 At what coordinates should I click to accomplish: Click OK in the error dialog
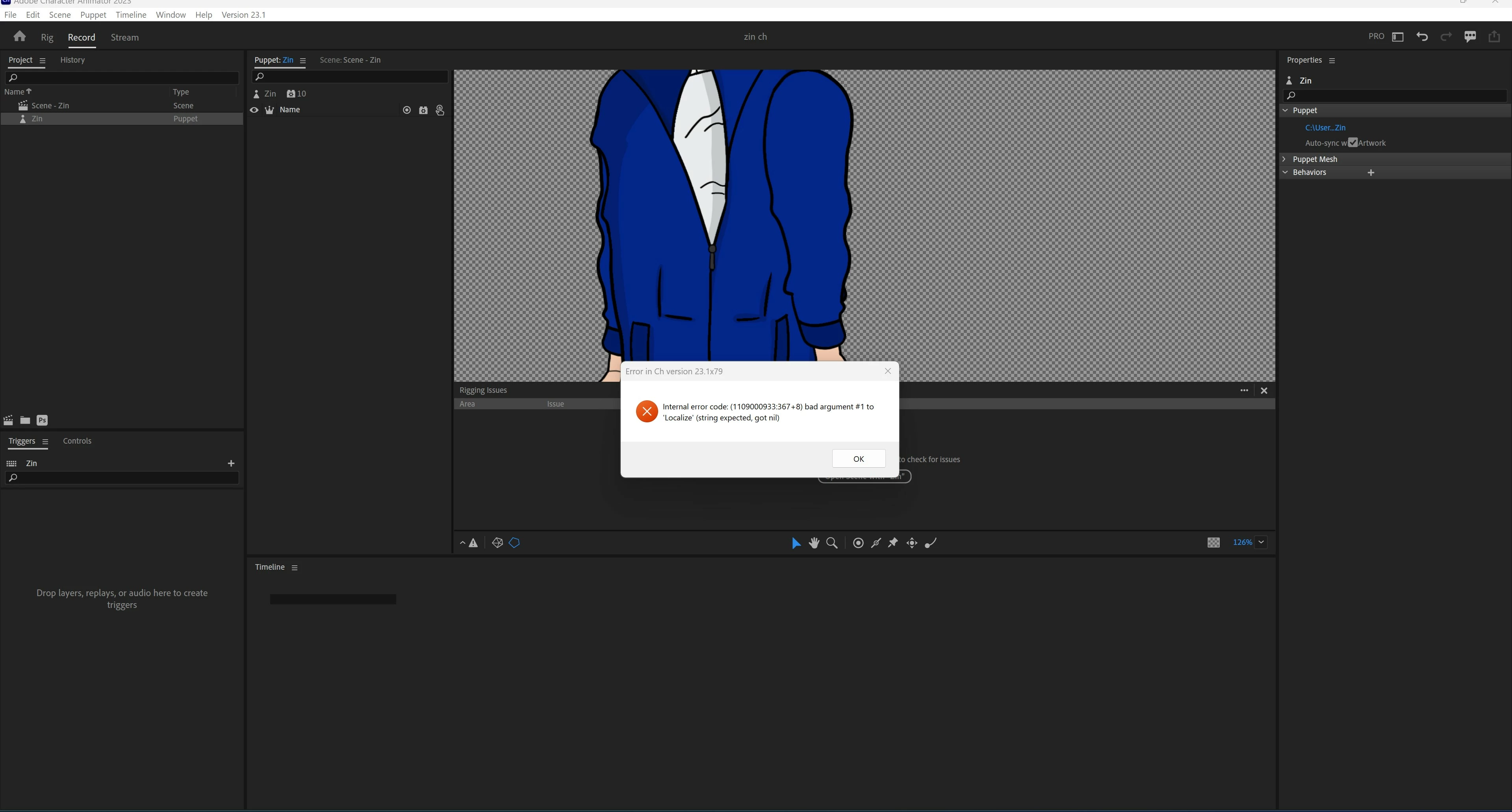[858, 459]
